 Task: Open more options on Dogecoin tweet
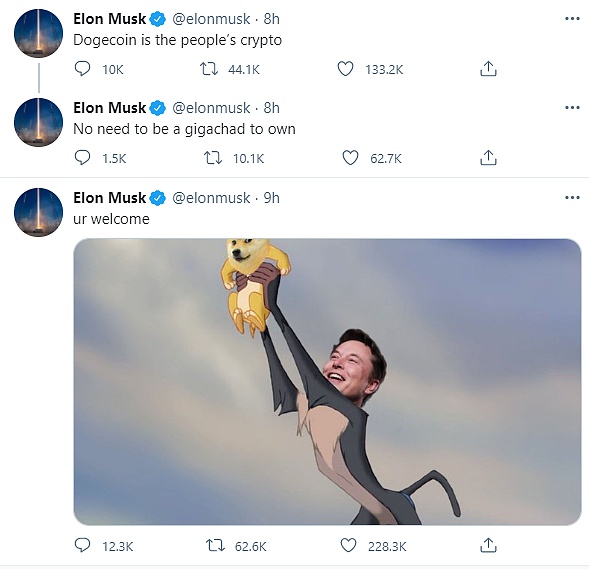click(572, 19)
